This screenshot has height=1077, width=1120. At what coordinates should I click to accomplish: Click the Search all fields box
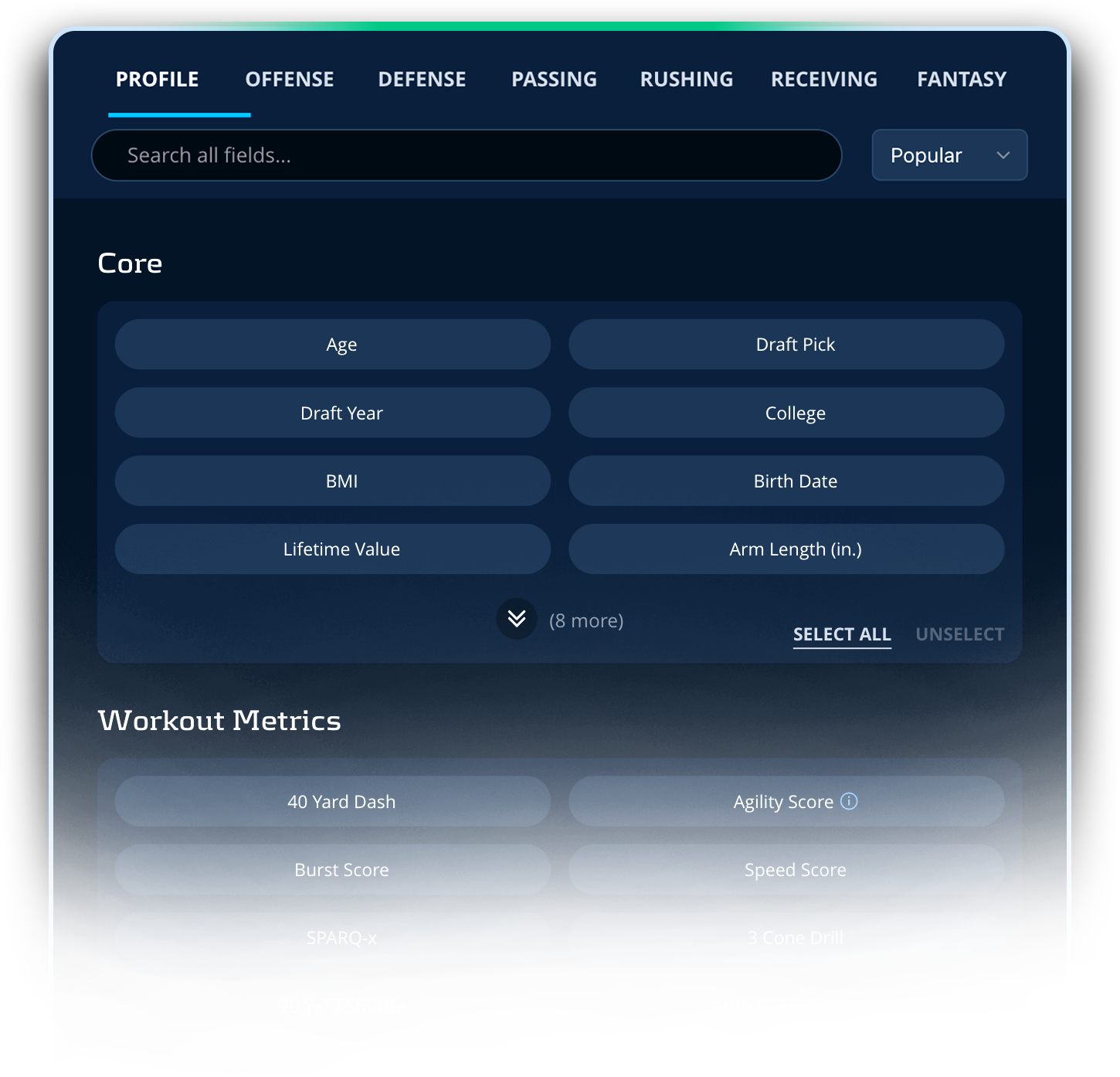[x=467, y=155]
